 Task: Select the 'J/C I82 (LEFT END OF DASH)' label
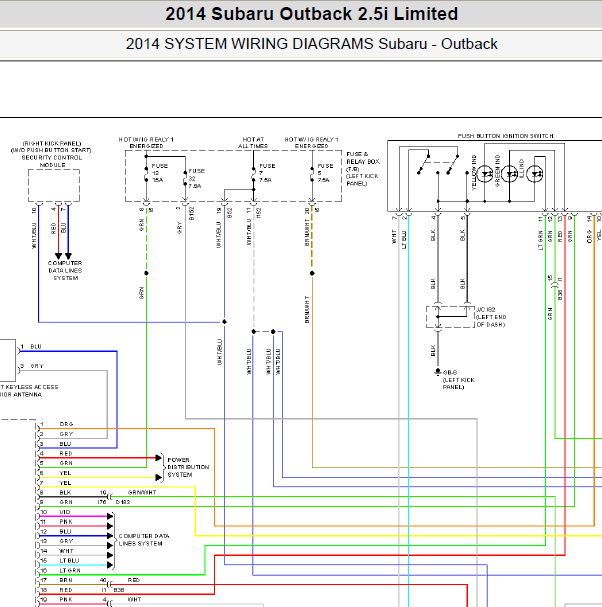tap(491, 317)
